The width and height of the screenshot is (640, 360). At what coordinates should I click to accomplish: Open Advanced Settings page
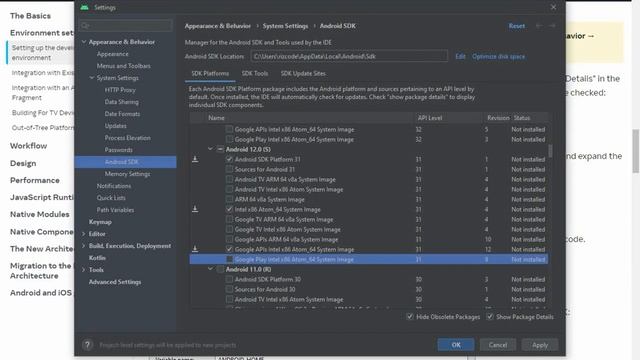click(115, 282)
